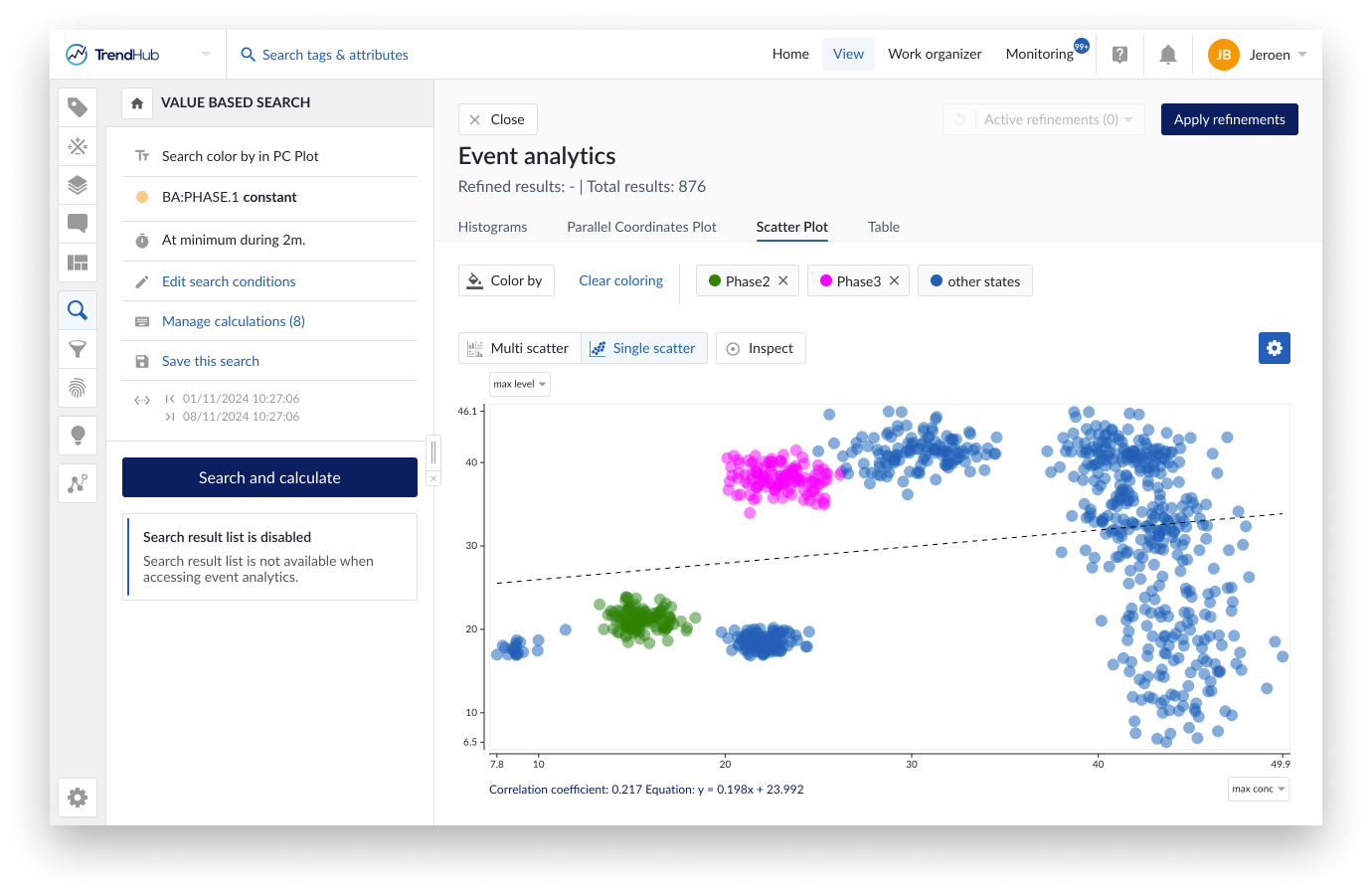Click the Edit search conditions link
The height and width of the screenshot is (895, 1372).
pos(229,281)
